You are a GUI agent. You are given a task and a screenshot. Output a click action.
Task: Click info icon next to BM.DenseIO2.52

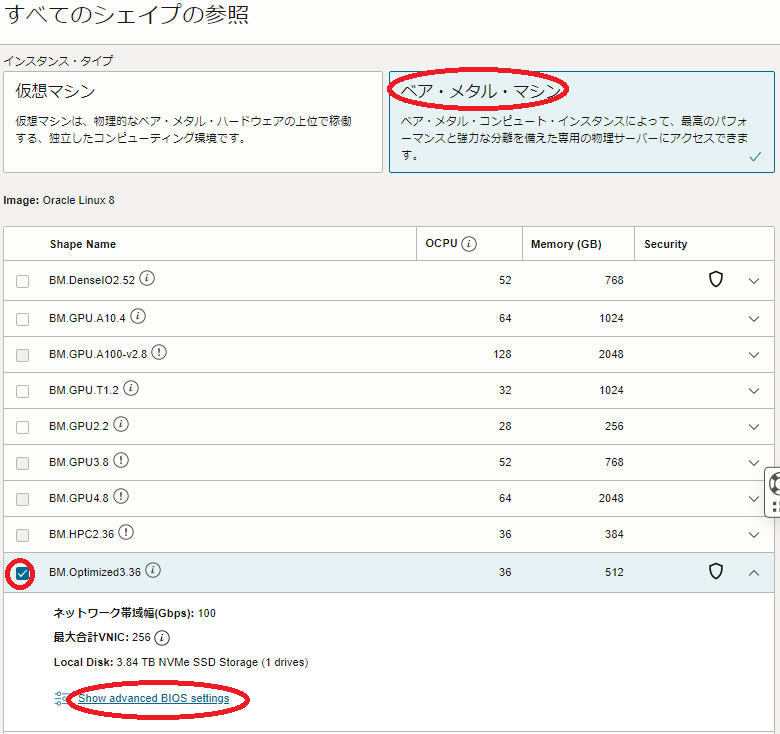point(147,279)
